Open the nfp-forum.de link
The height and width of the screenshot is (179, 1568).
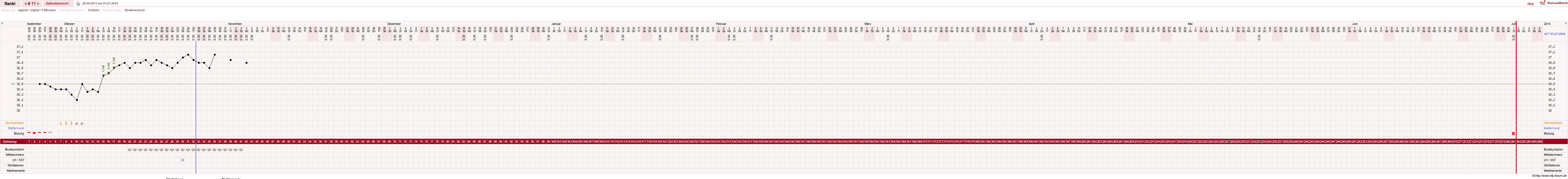[x=1549, y=175]
